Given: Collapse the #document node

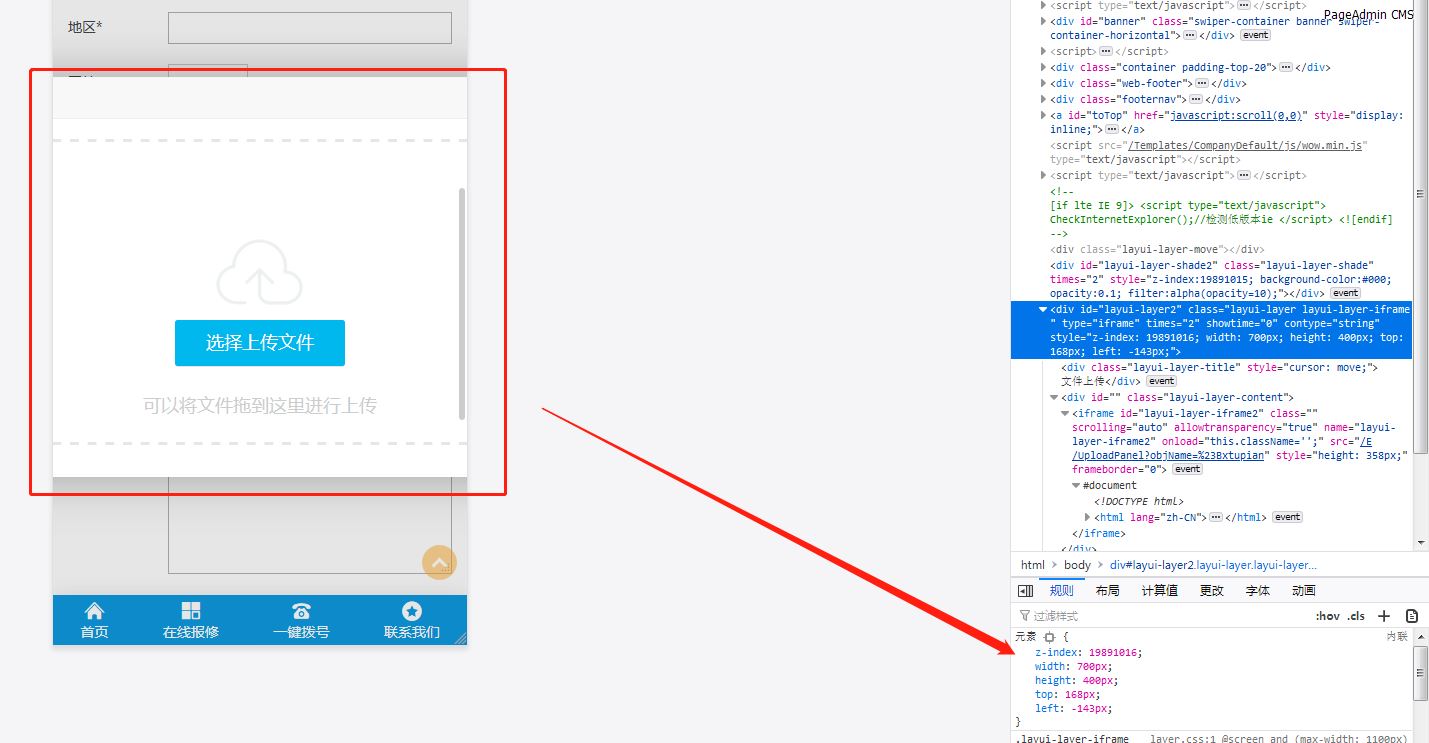Looking at the screenshot, I should [1076, 485].
